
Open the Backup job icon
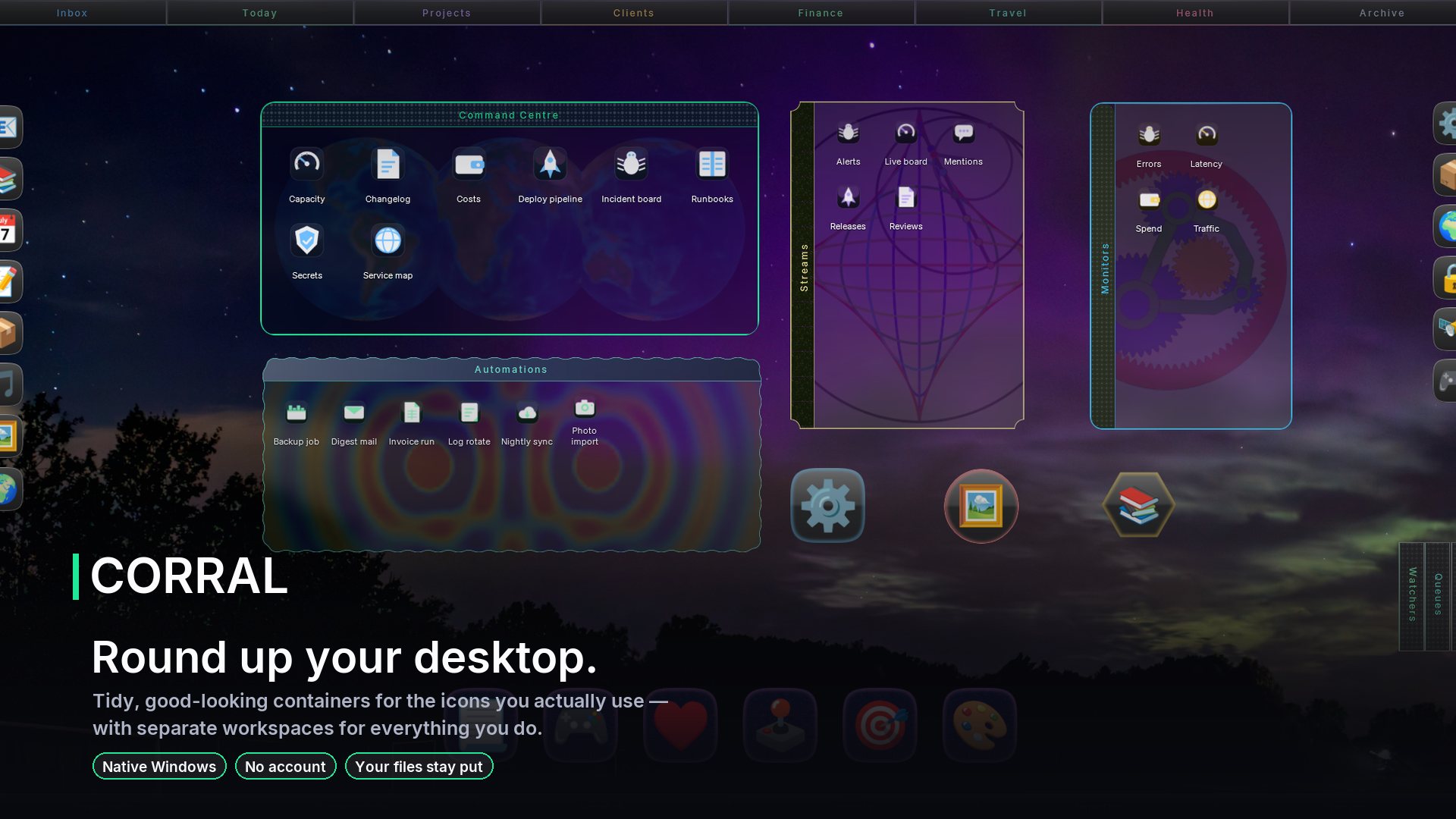296,413
